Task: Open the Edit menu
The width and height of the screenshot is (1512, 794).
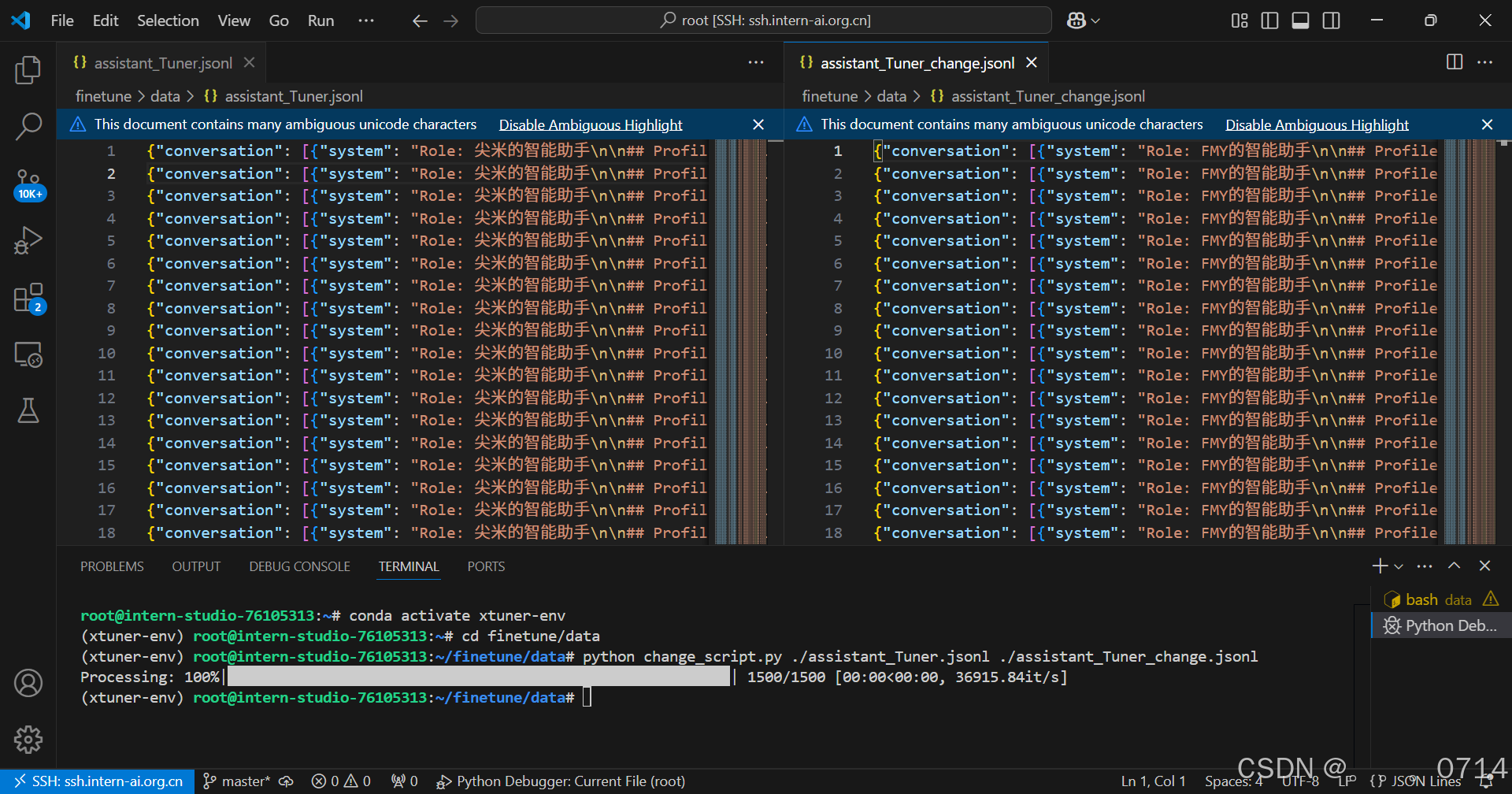Action: [x=106, y=20]
